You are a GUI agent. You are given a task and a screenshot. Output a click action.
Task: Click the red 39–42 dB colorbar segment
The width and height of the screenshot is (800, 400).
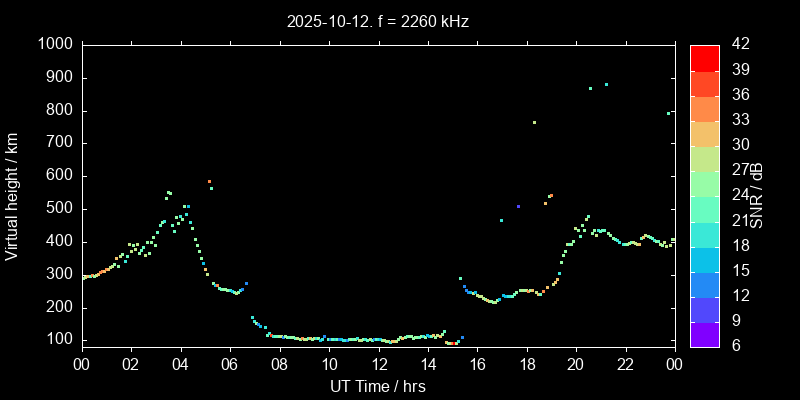(x=704, y=58)
